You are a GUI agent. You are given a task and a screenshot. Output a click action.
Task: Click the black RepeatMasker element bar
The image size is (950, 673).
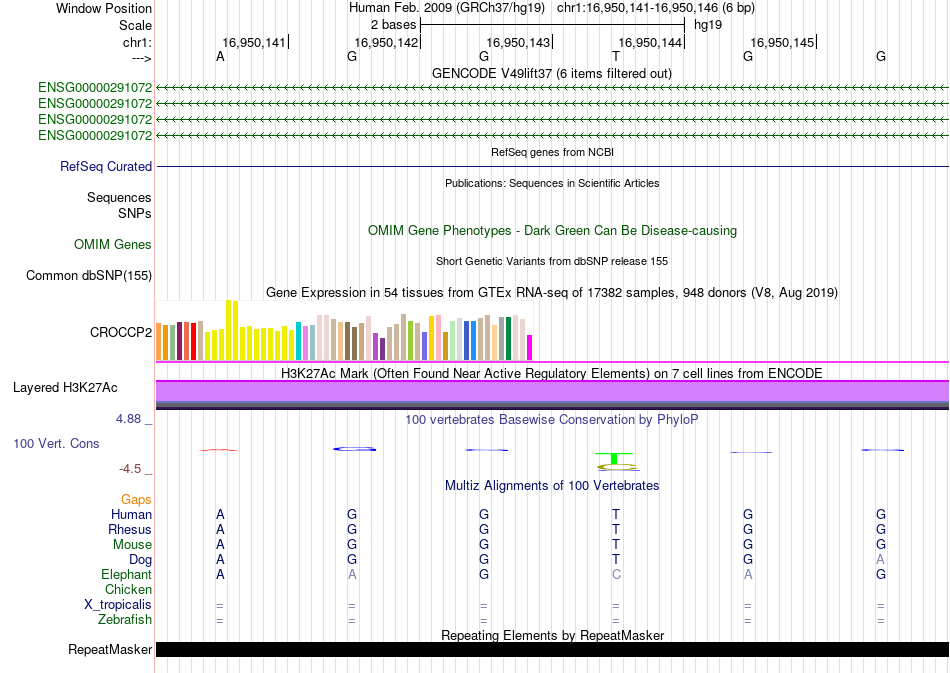(x=552, y=649)
